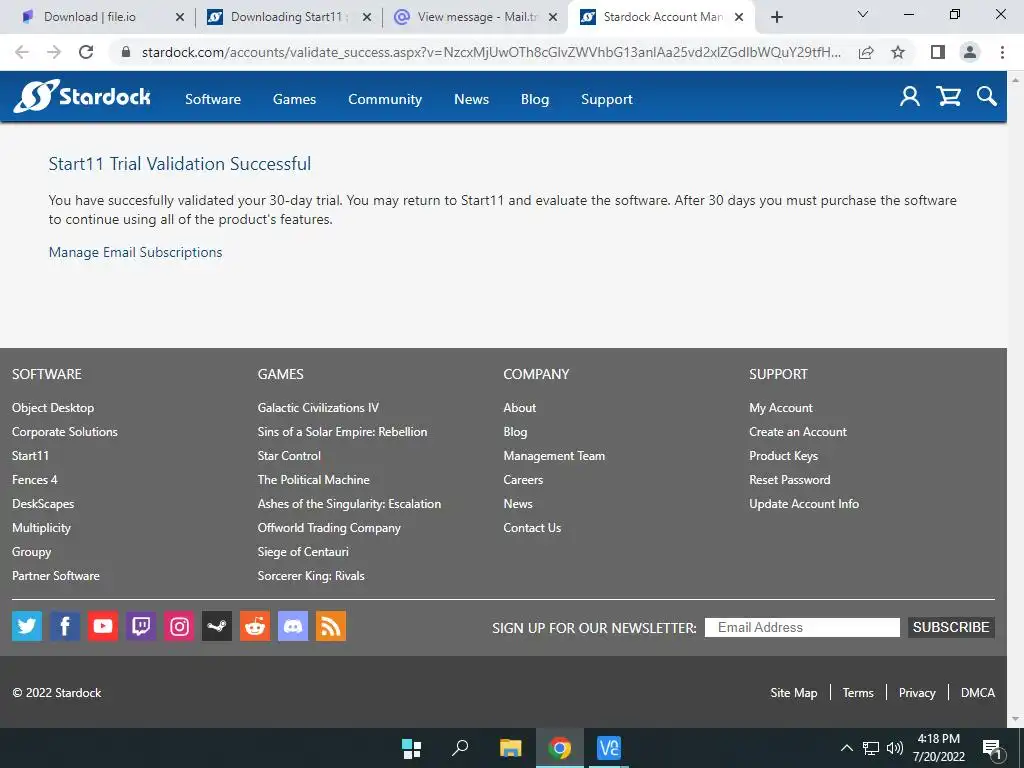Open the Twitch social icon
Viewport: 1024px width, 768px height.
point(140,626)
